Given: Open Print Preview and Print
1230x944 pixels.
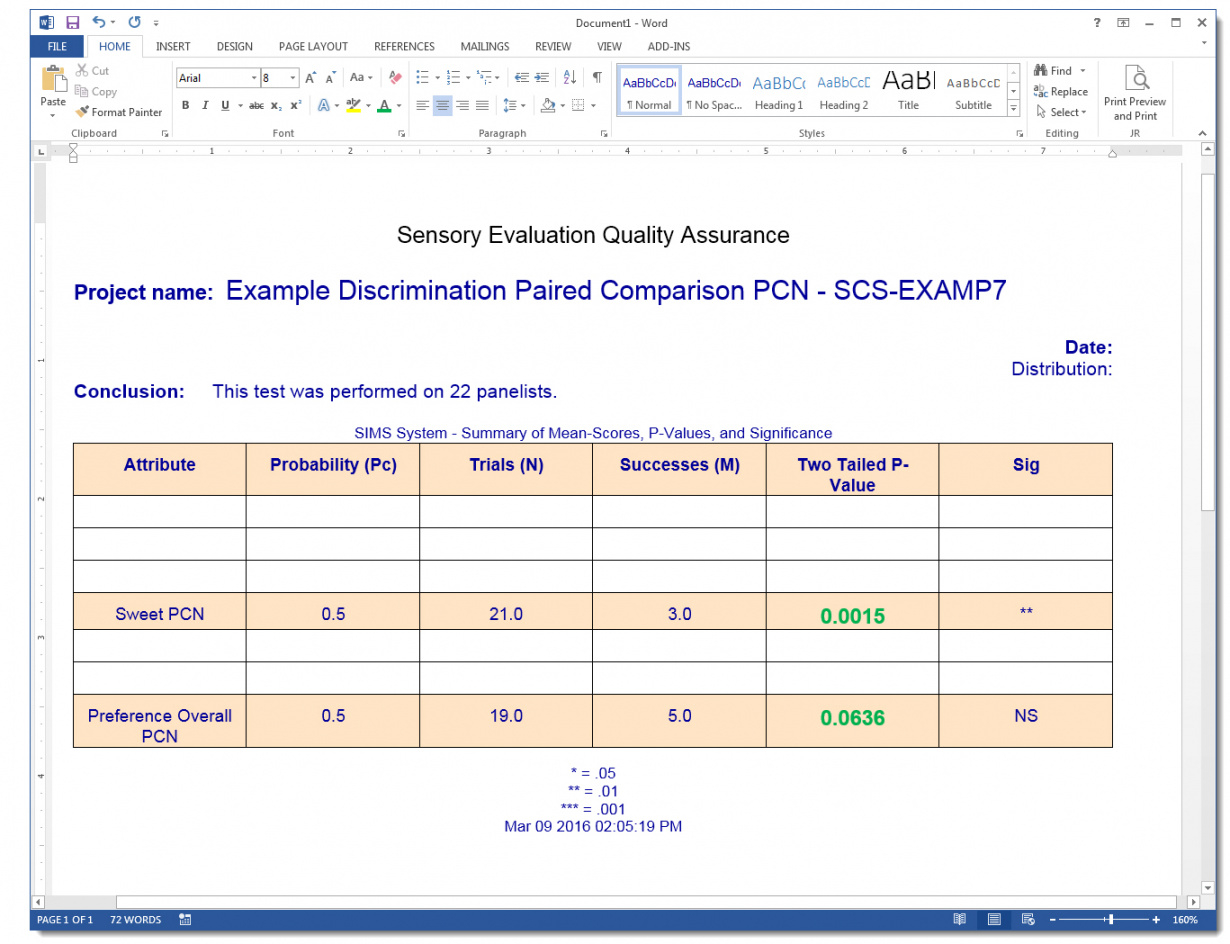Looking at the screenshot, I should [x=1135, y=92].
